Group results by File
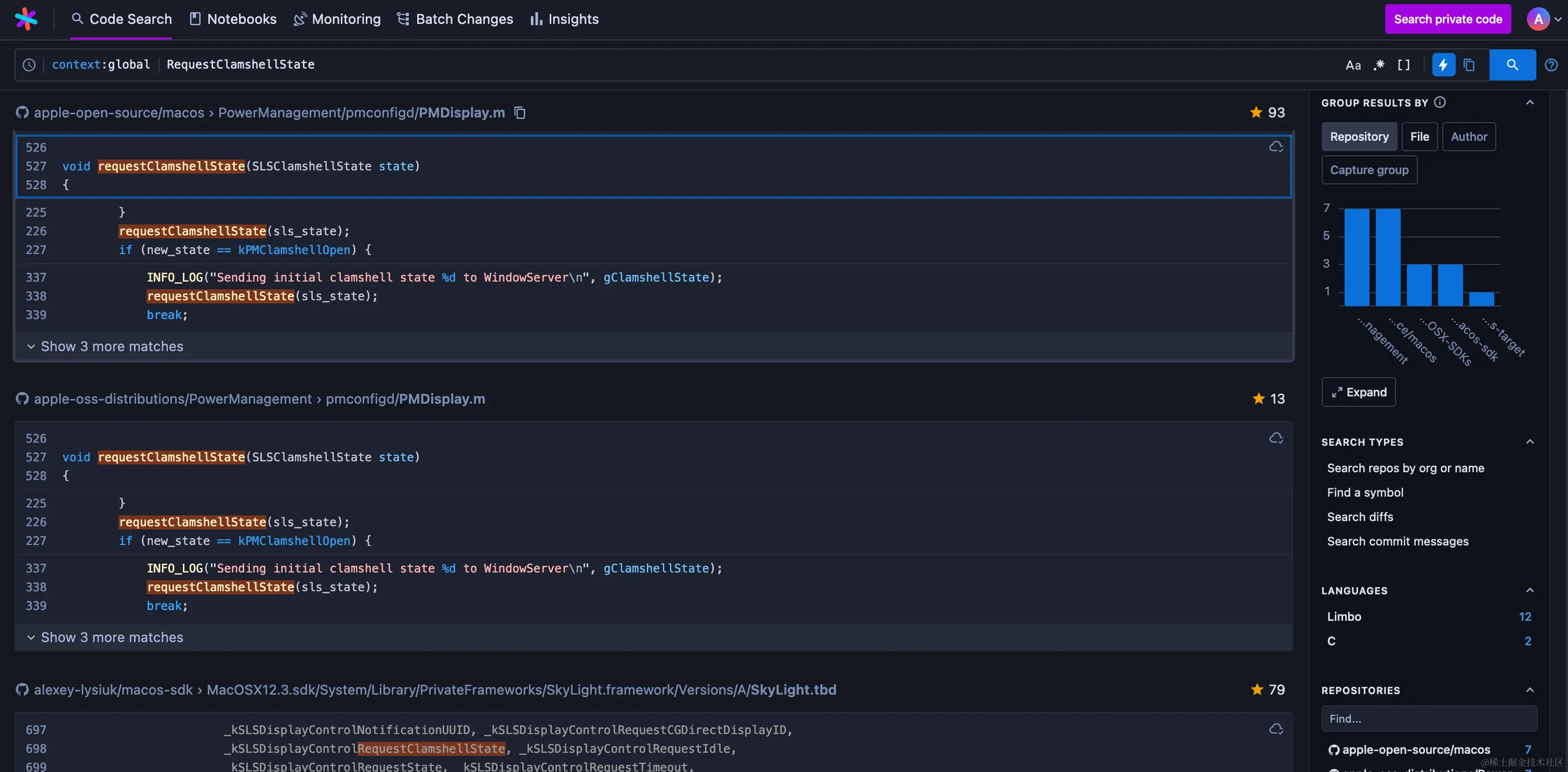The image size is (1568, 772). click(1419, 137)
